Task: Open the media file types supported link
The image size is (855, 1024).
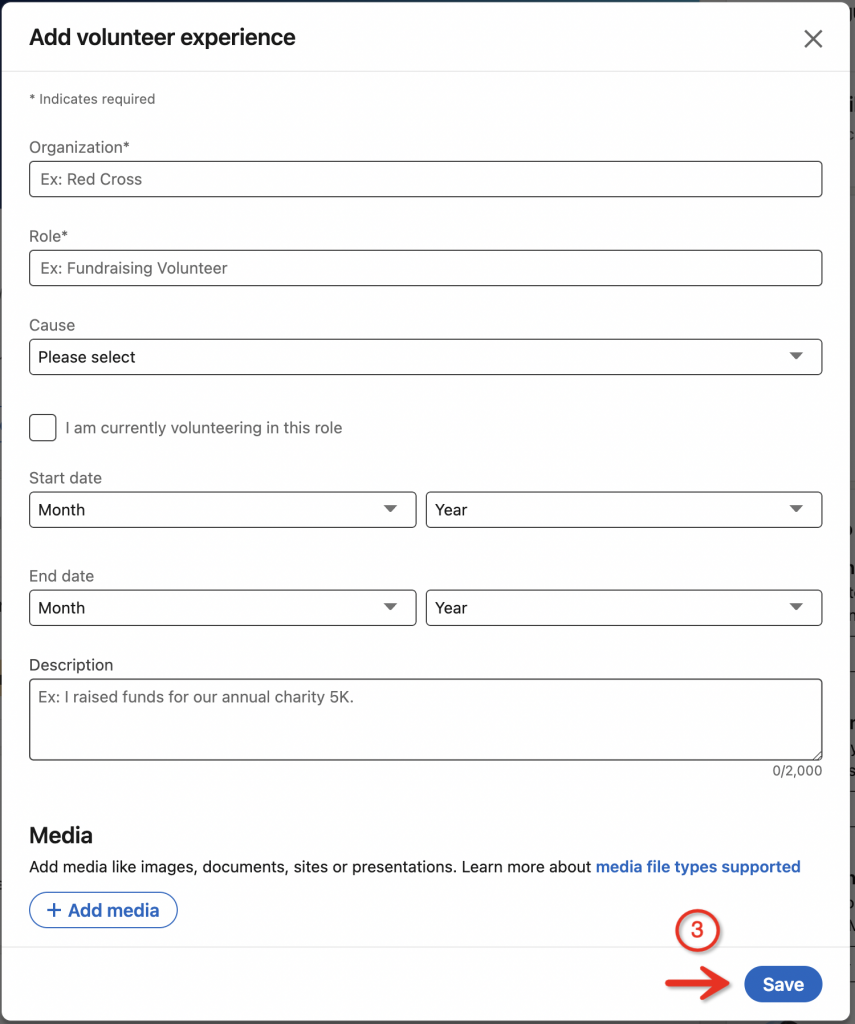Action: point(698,867)
